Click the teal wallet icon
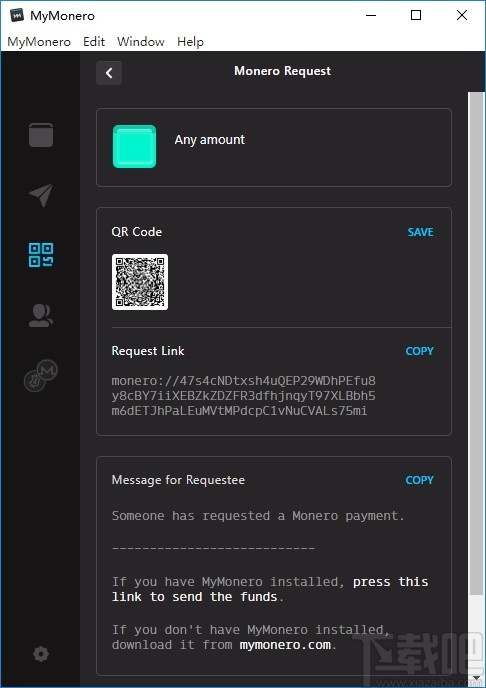The height and width of the screenshot is (688, 486). click(134, 147)
